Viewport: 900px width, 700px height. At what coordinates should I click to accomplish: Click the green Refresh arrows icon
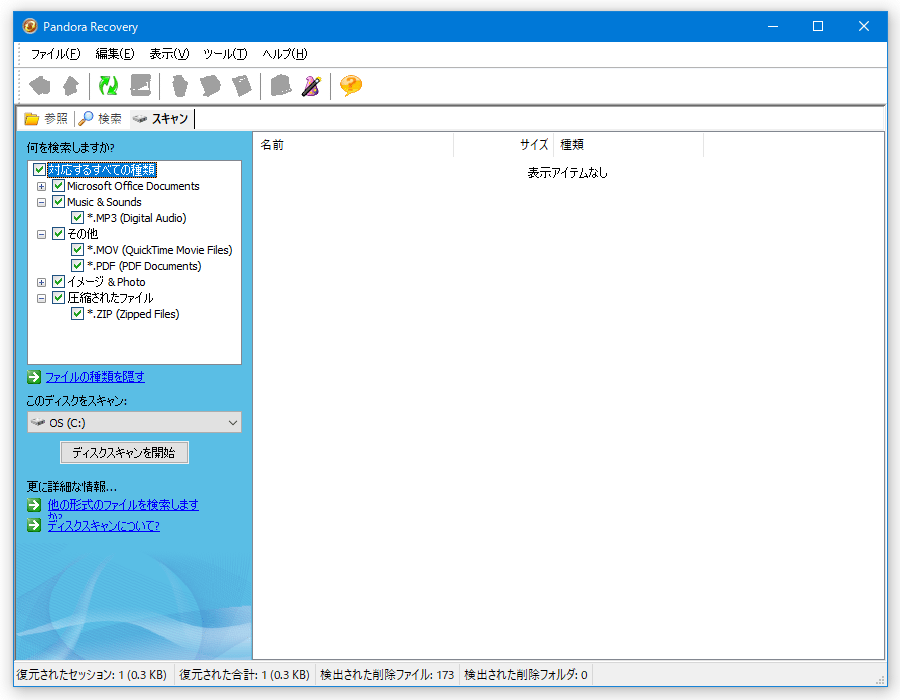108,86
